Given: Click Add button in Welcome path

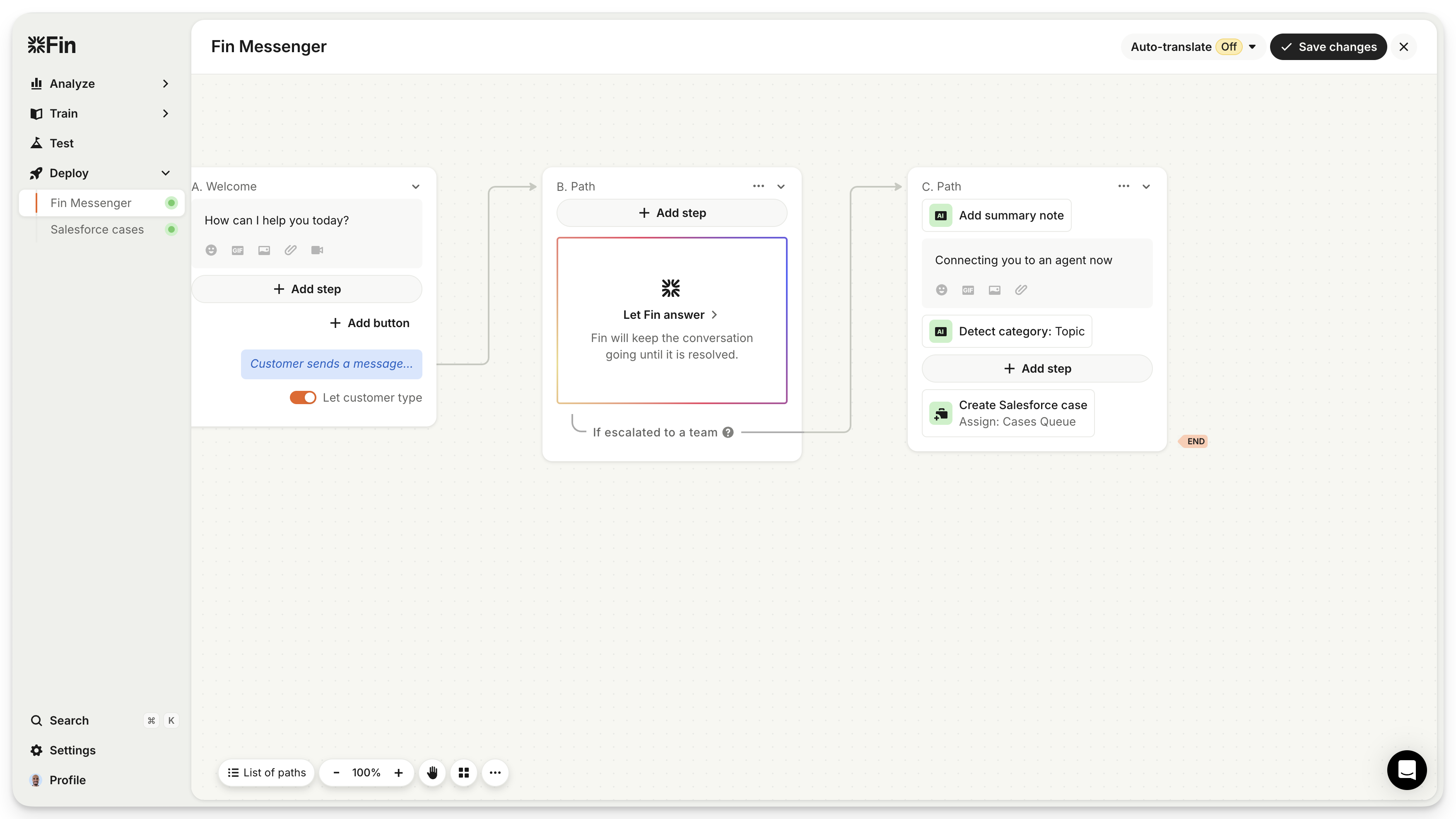Looking at the screenshot, I should click(370, 323).
